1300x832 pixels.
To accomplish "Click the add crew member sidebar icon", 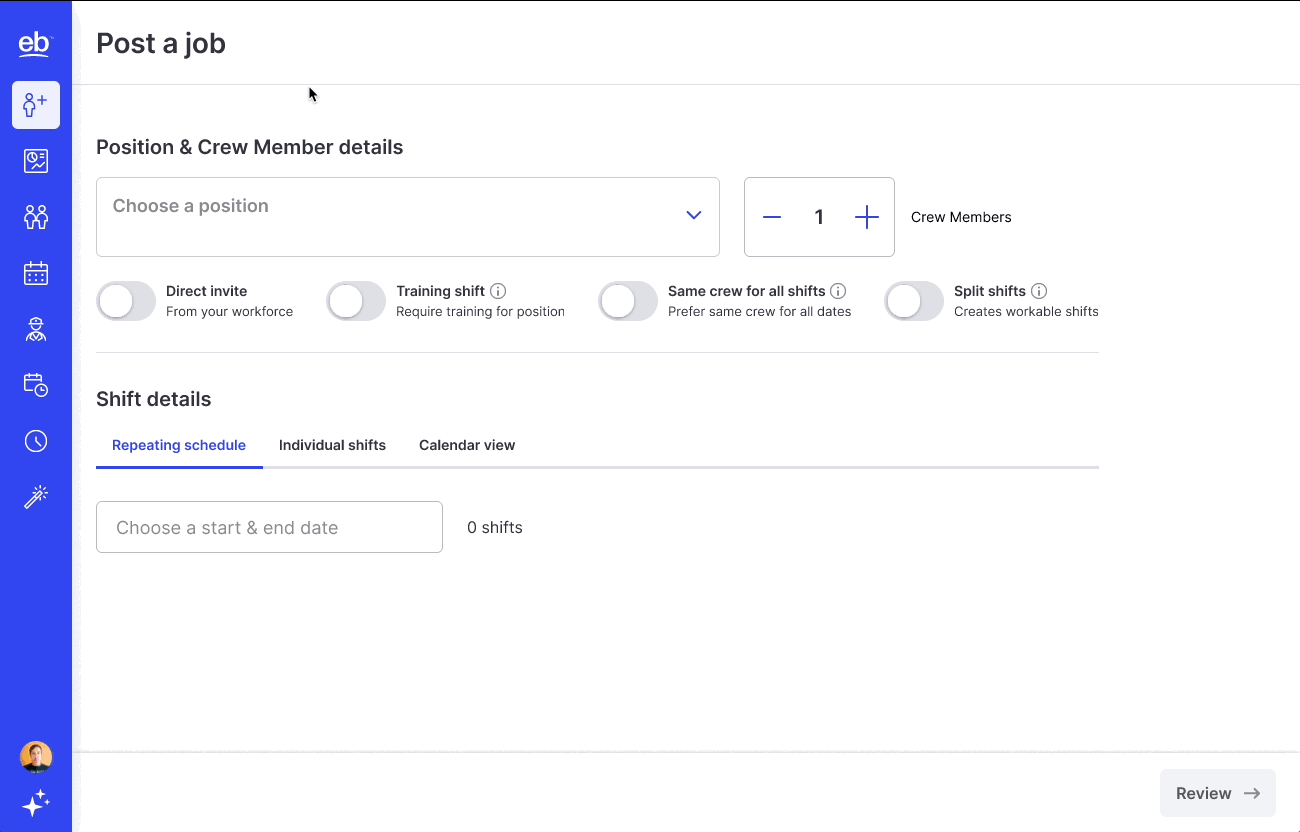I will (36, 105).
